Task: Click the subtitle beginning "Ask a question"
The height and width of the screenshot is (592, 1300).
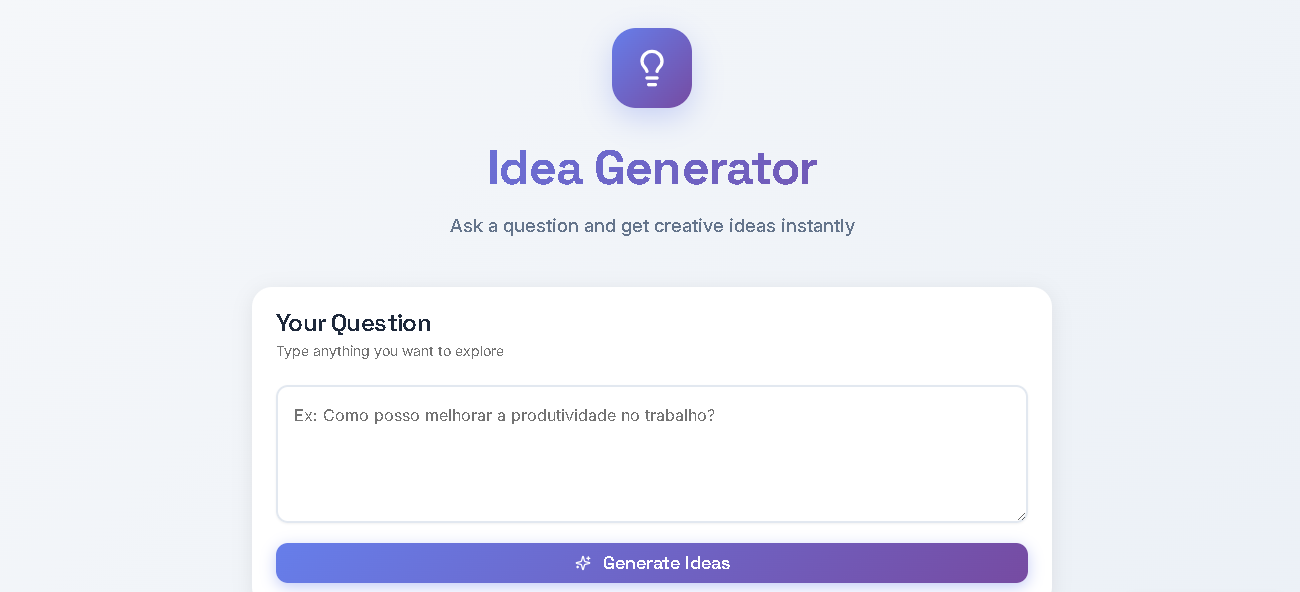Action: [x=651, y=226]
